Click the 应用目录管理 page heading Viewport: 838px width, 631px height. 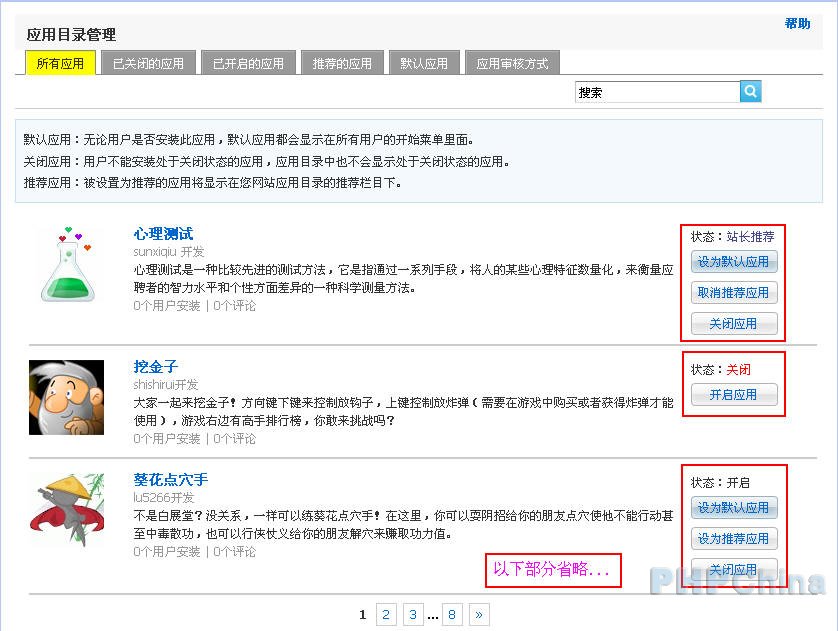tap(71, 35)
